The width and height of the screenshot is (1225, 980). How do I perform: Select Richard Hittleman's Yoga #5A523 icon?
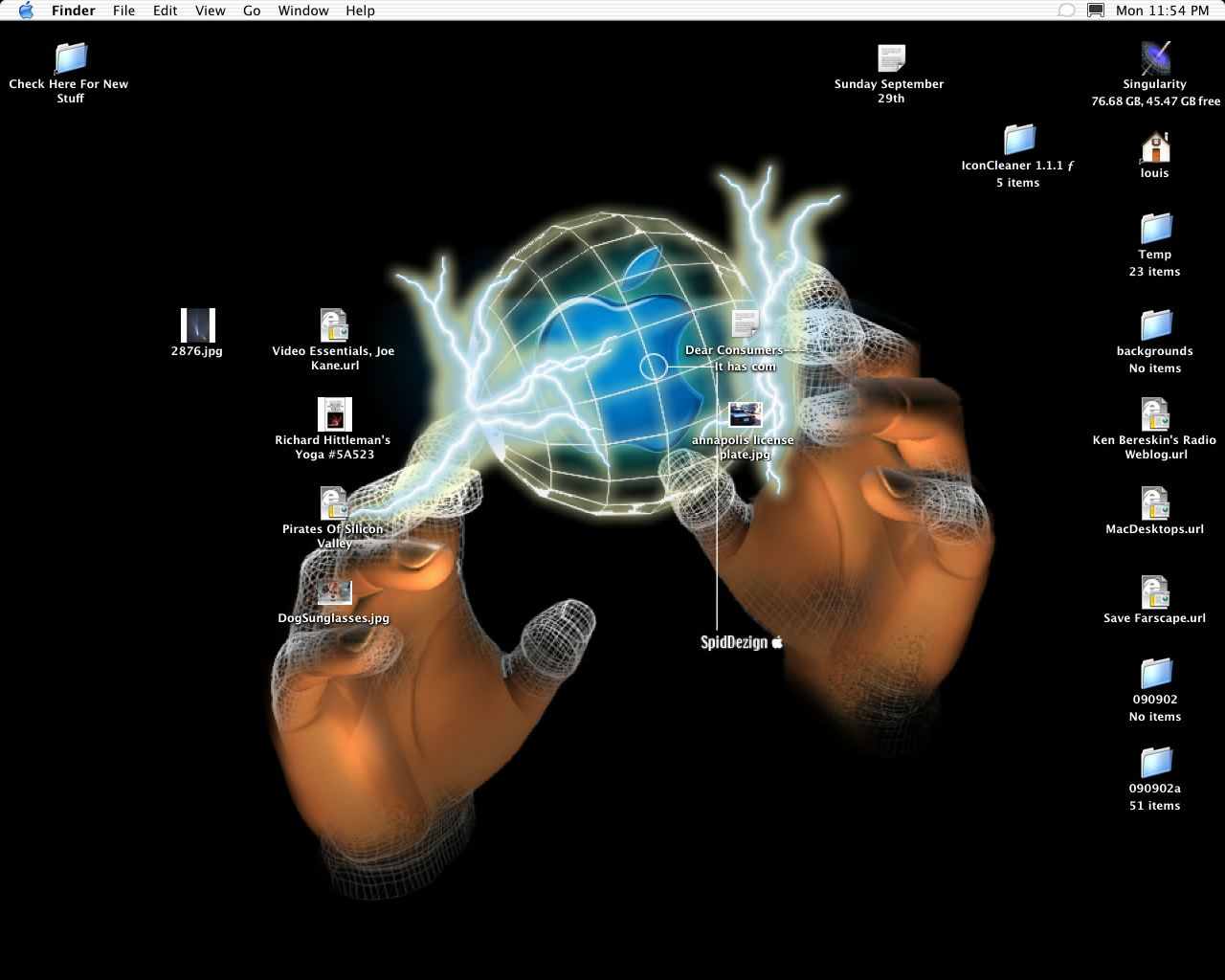click(334, 414)
